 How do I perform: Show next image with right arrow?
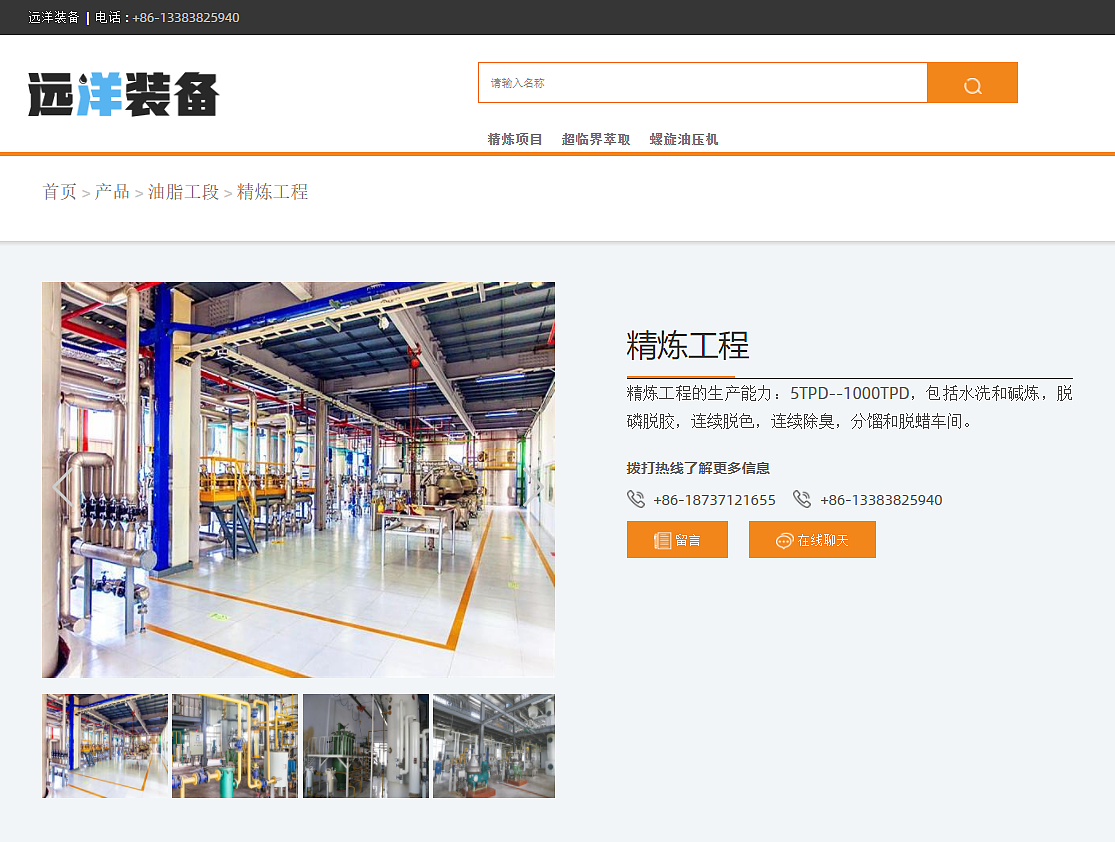535,487
